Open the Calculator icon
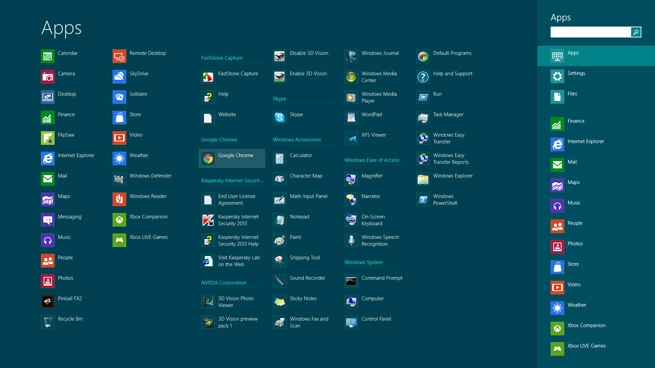The height and width of the screenshot is (368, 655). pyautogui.click(x=279, y=158)
